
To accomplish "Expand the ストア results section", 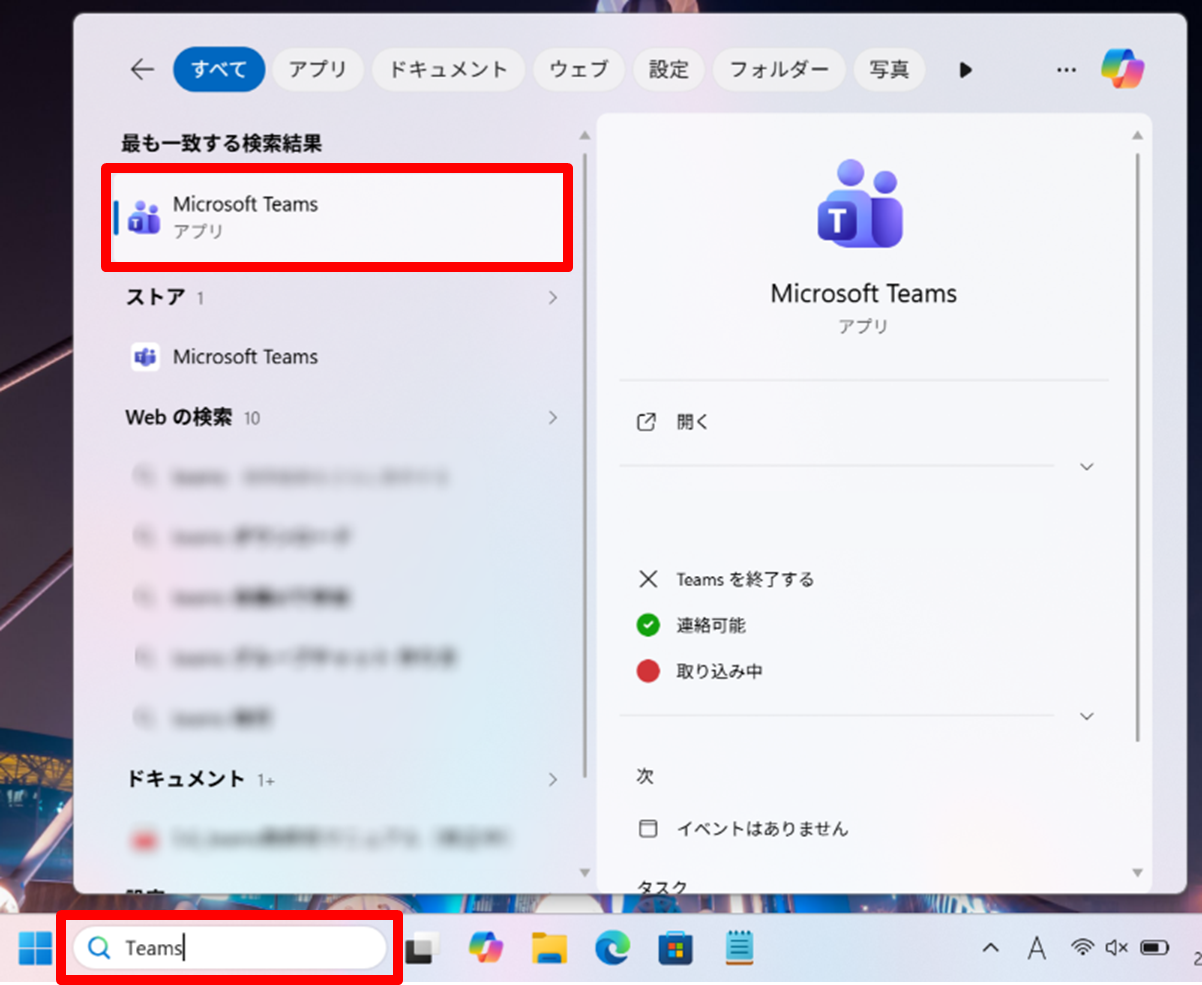I will coord(552,298).
